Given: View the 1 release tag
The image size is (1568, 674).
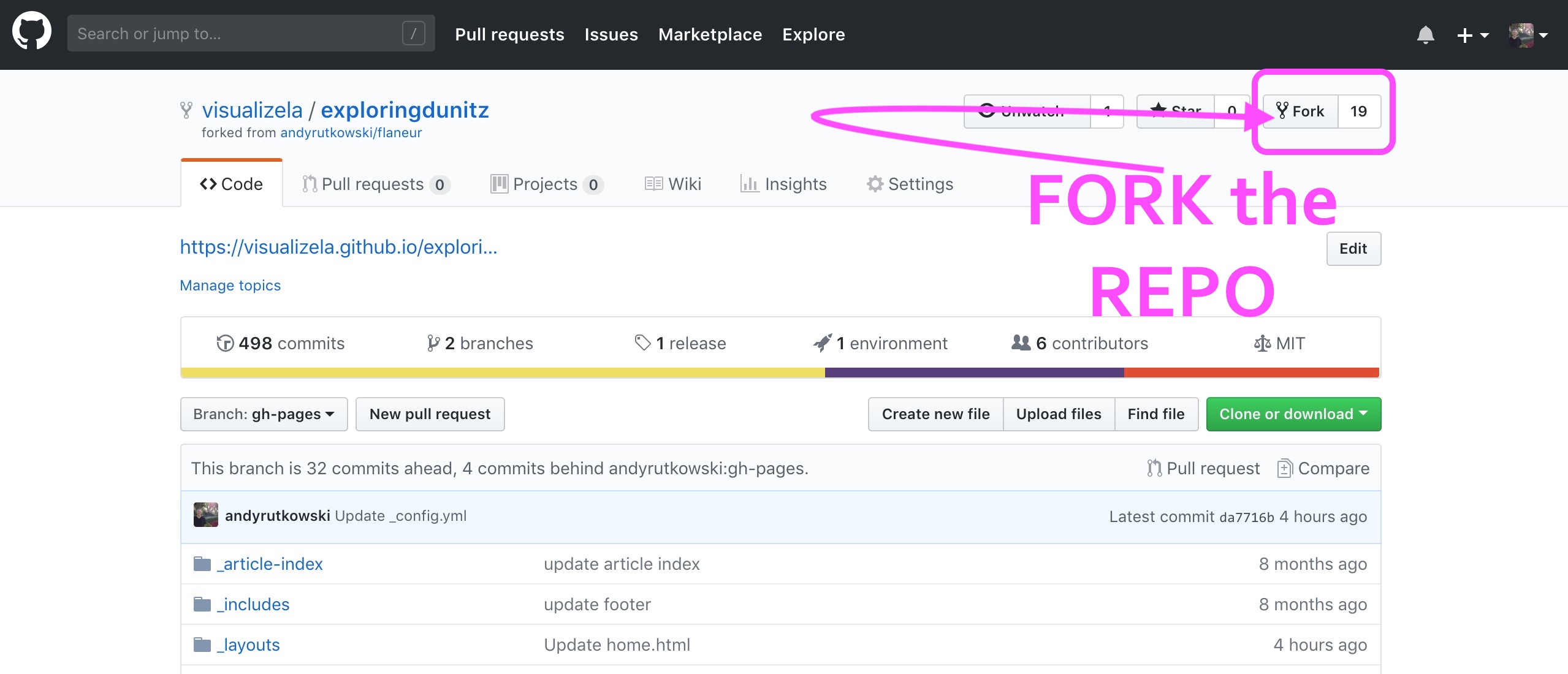Looking at the screenshot, I should pyautogui.click(x=680, y=343).
